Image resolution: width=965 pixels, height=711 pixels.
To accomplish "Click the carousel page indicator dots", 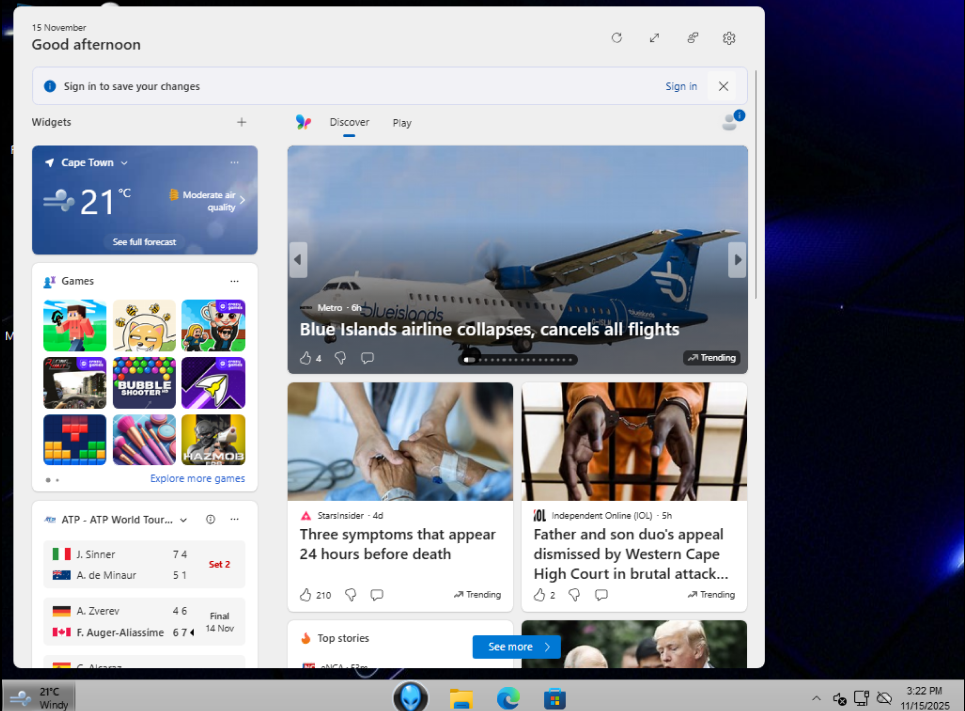I will click(x=518, y=360).
